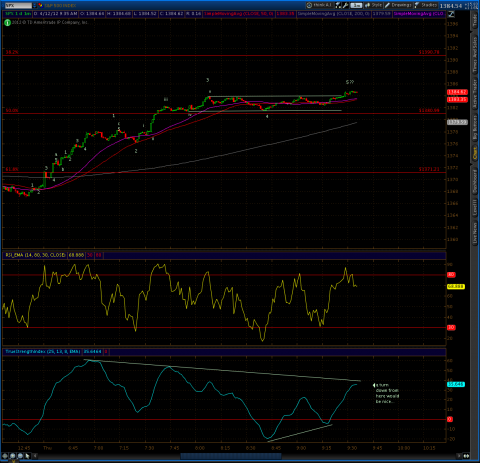This screenshot has height=463, width=480.
Task: Click the first zoom icon at bottom left
Action: point(5,456)
